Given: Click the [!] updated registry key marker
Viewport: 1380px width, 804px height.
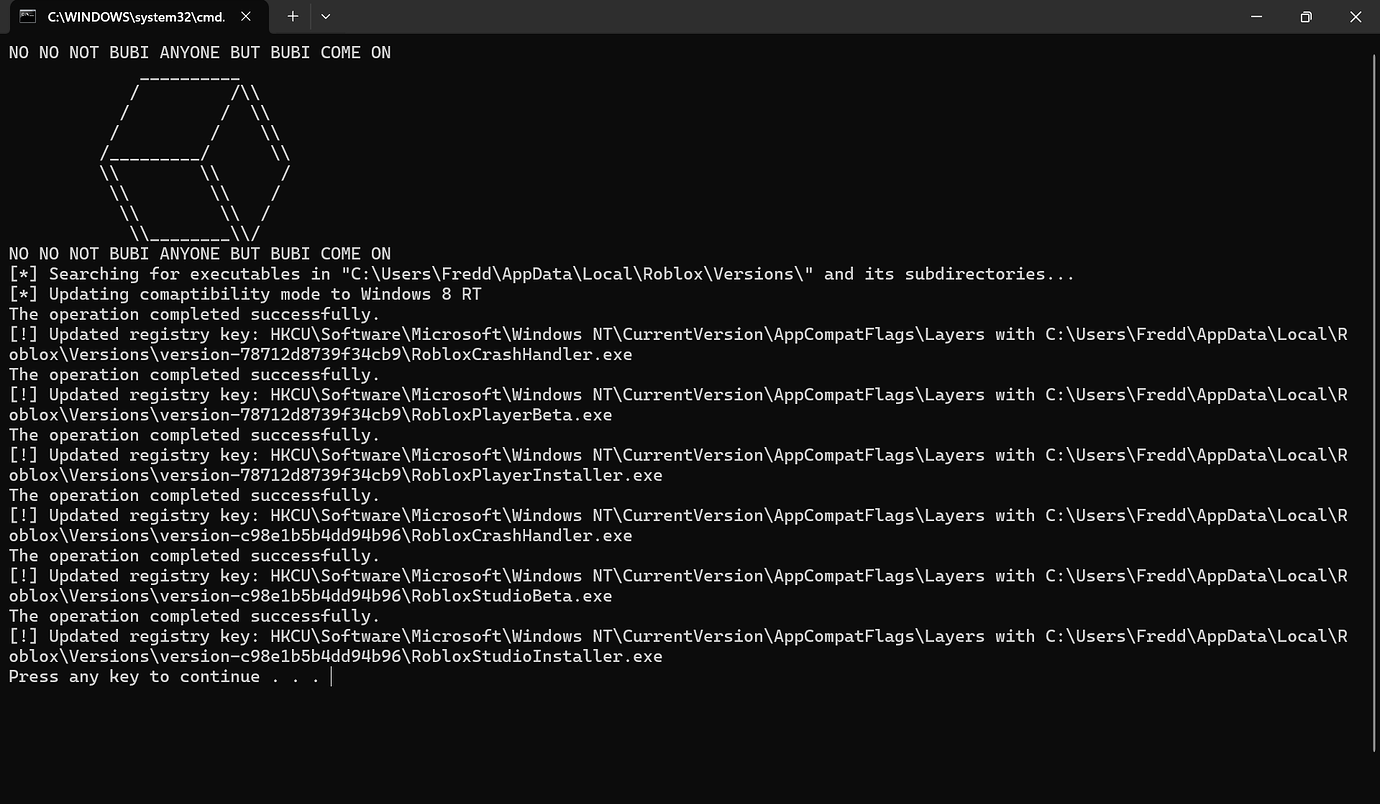Looking at the screenshot, I should (x=22, y=334).
